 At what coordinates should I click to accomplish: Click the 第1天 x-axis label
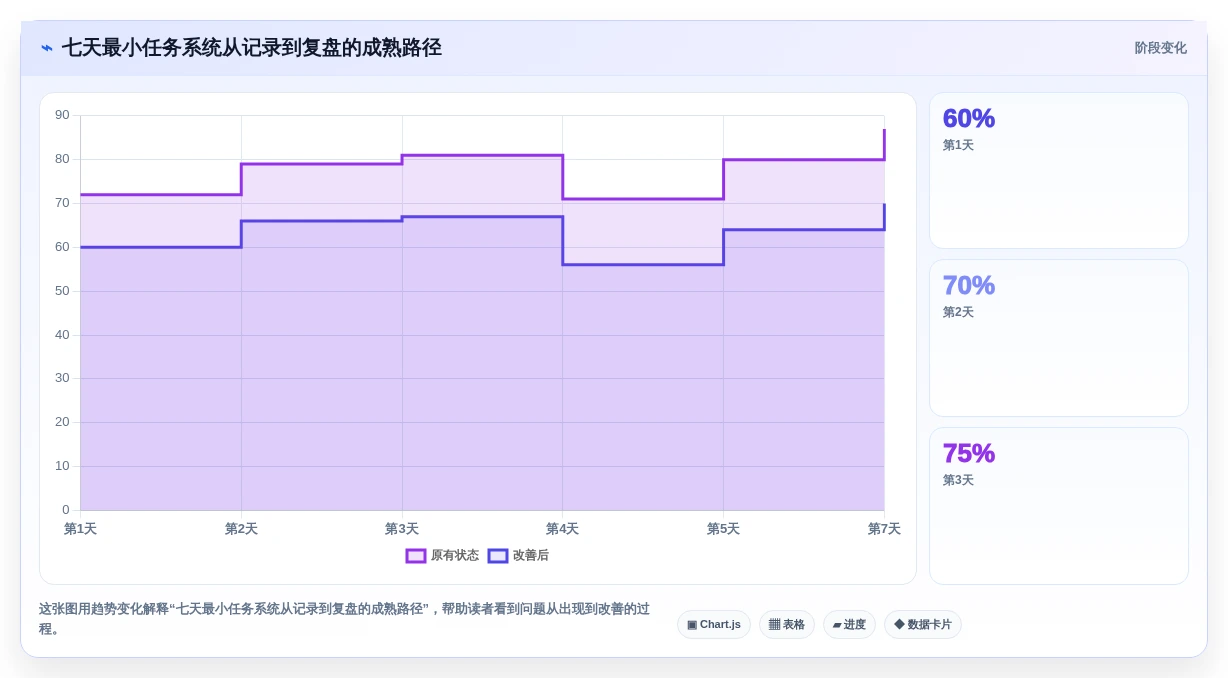point(80,529)
